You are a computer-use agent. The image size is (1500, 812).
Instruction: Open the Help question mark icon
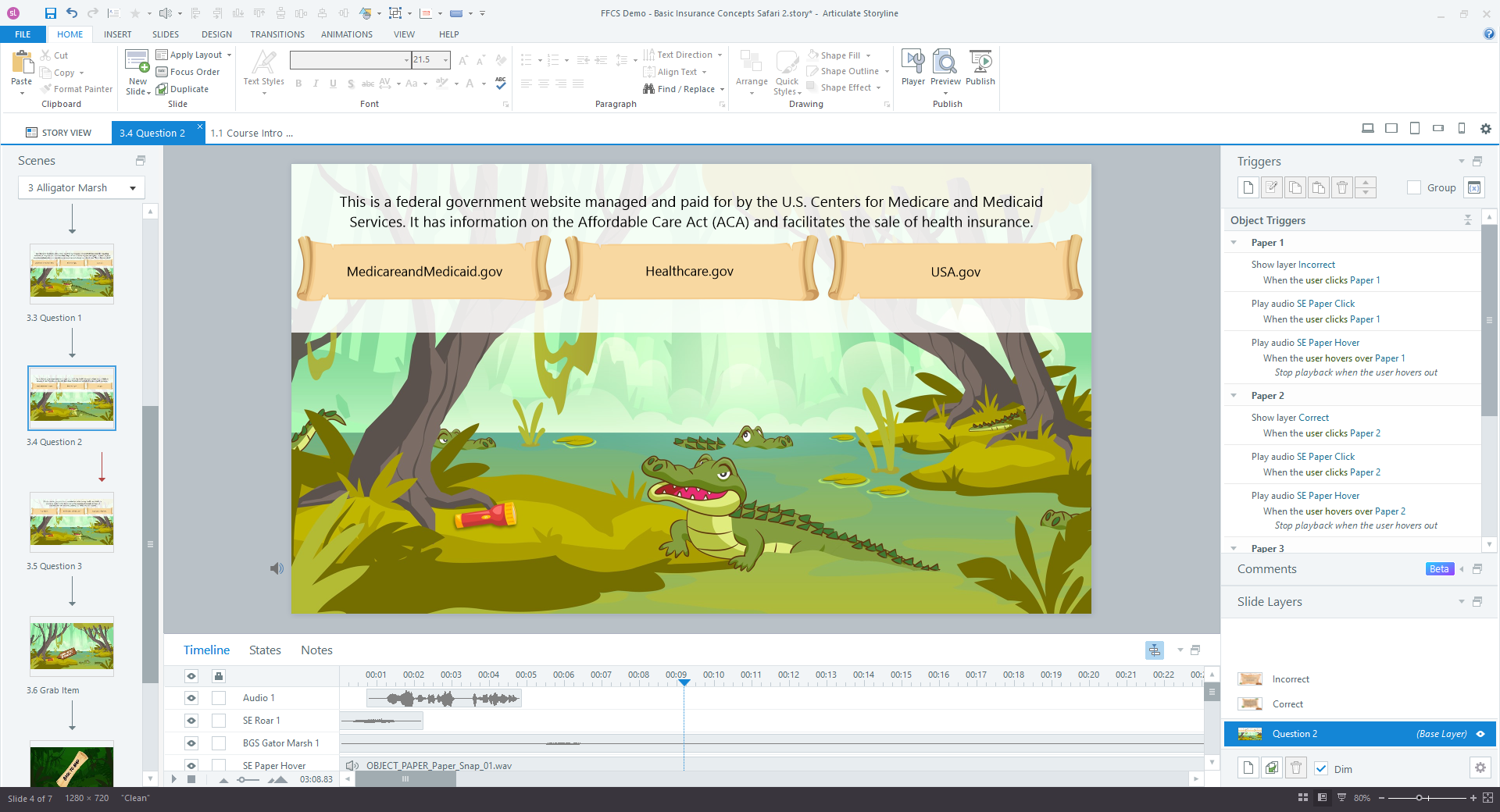click(1489, 34)
